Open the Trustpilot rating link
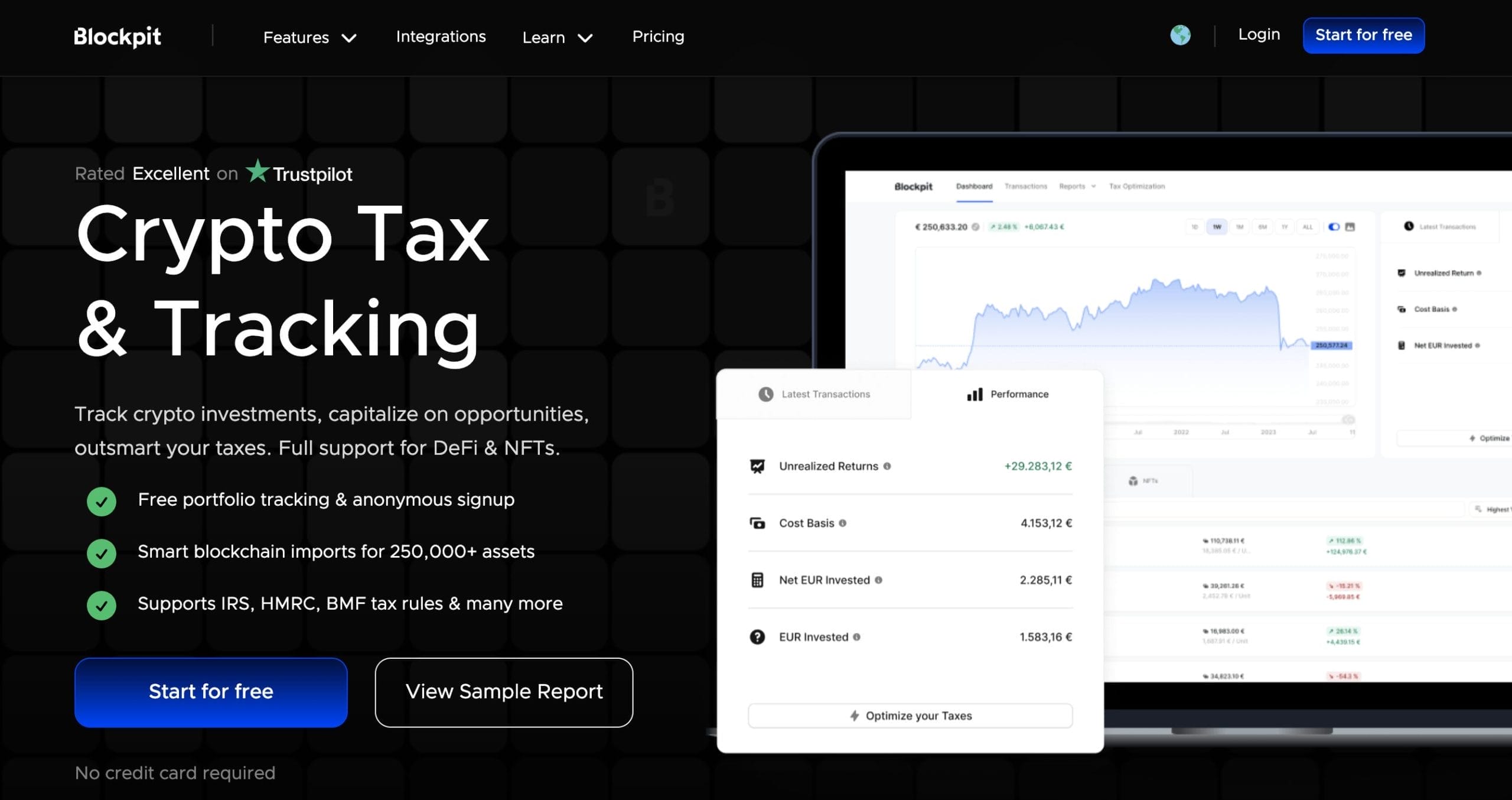Screen dimensions: 1512x800 [x=213, y=173]
